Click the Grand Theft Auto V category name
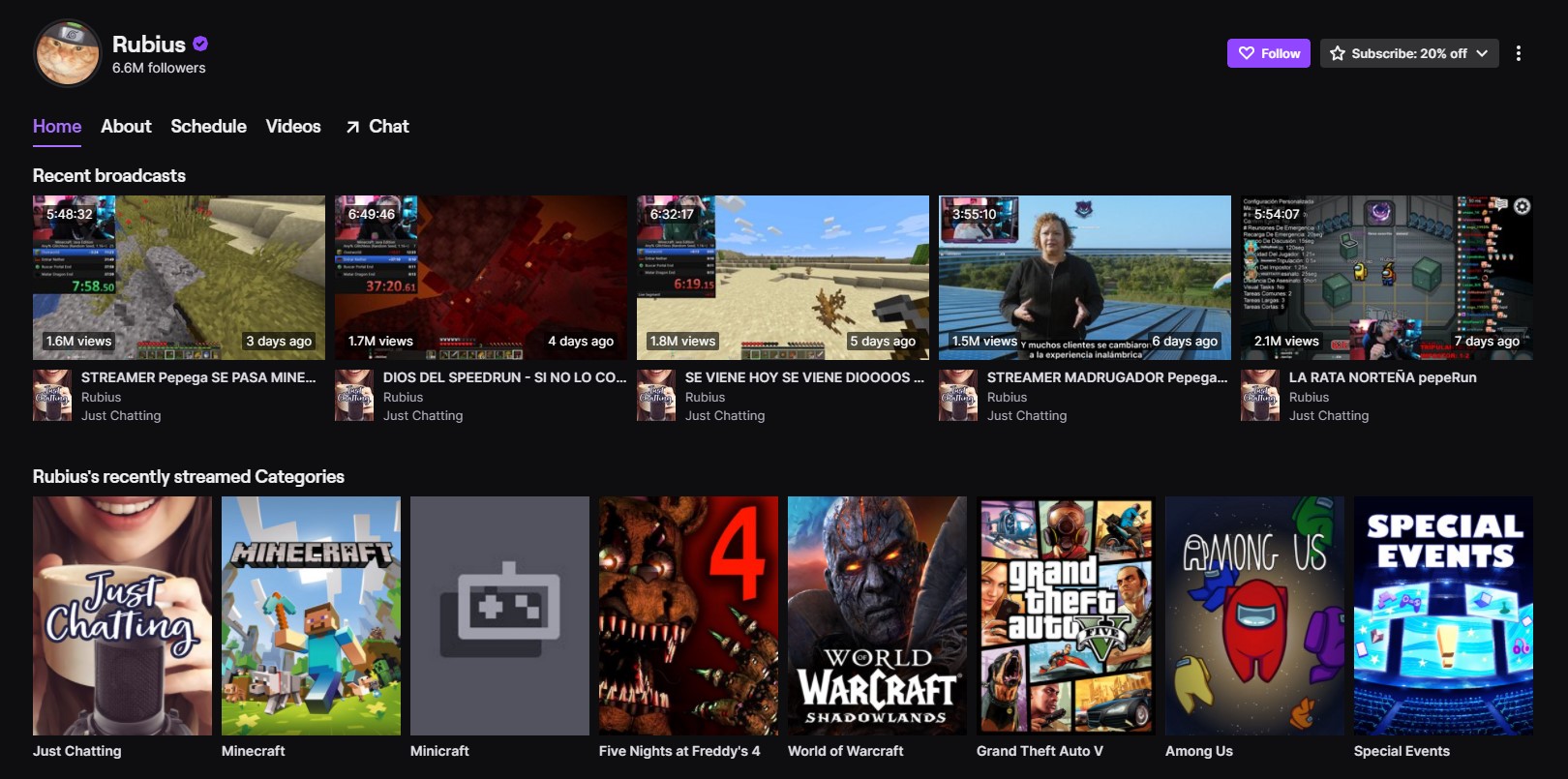1568x779 pixels. coord(1040,751)
